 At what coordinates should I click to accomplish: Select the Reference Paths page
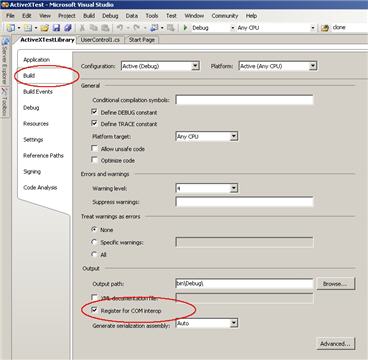pyautogui.click(x=43, y=156)
